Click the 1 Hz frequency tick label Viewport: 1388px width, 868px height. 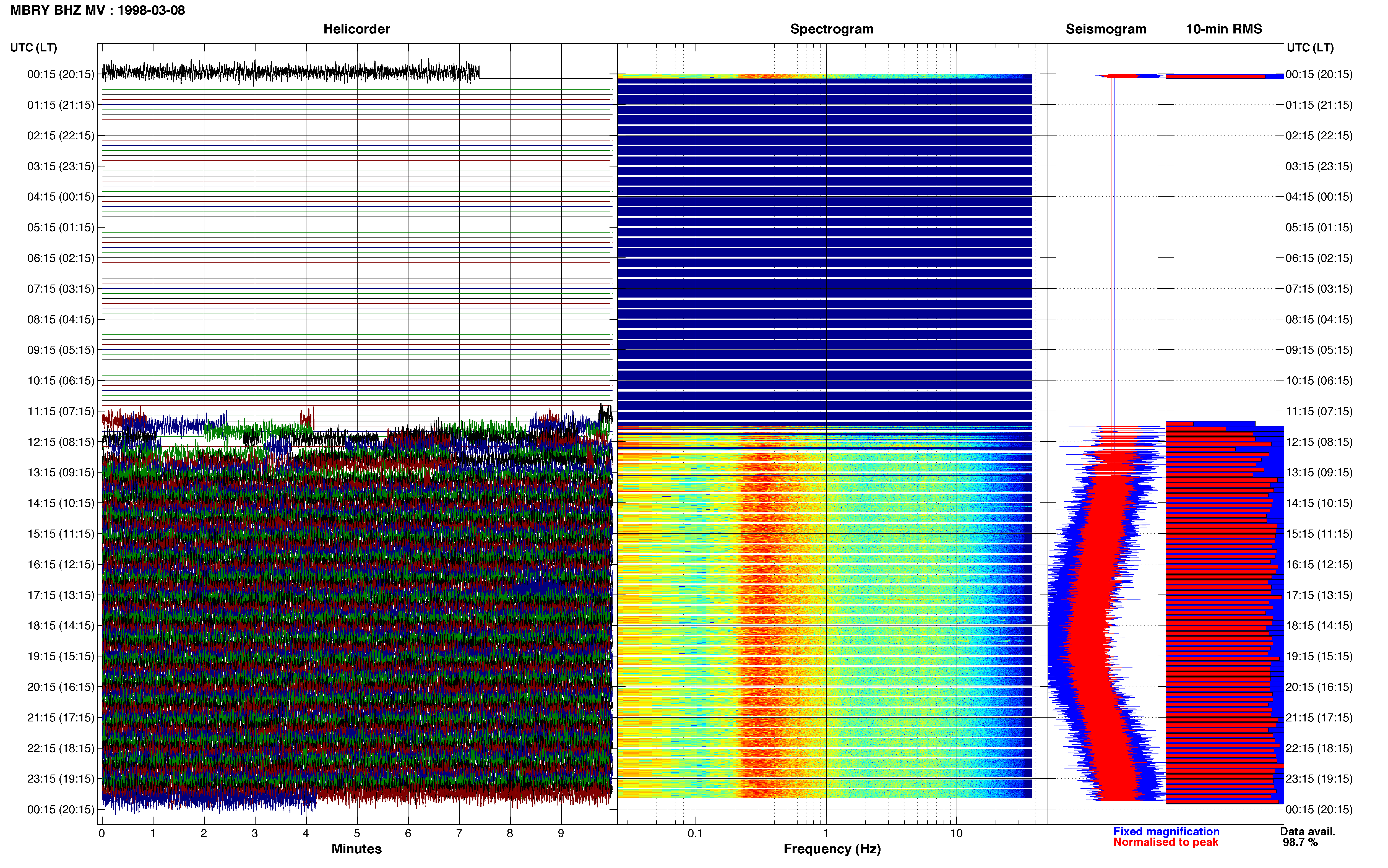tap(826, 833)
